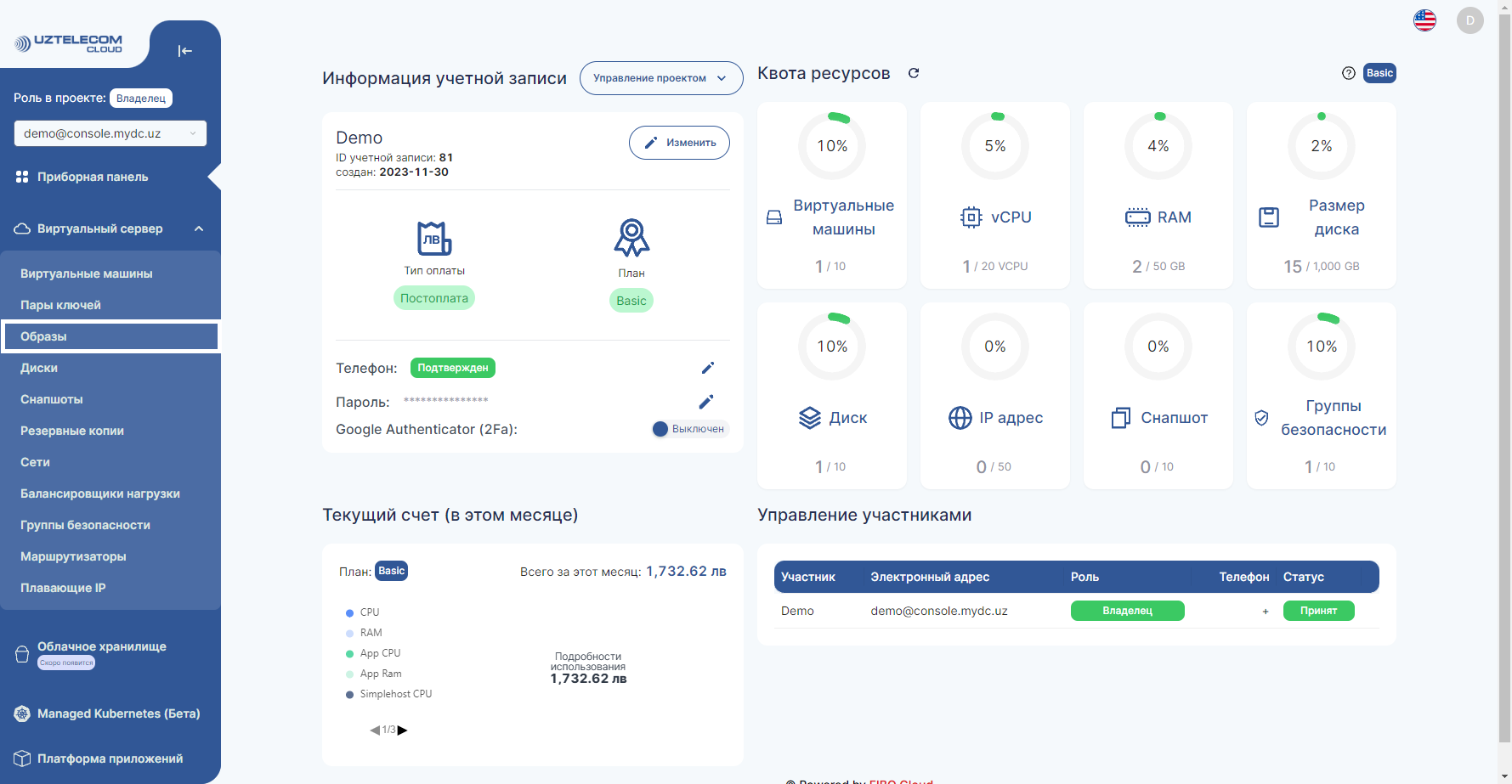Viewport: 1512px width, 784px height.
Task: Go to next chart legend page arrow
Action: (403, 730)
